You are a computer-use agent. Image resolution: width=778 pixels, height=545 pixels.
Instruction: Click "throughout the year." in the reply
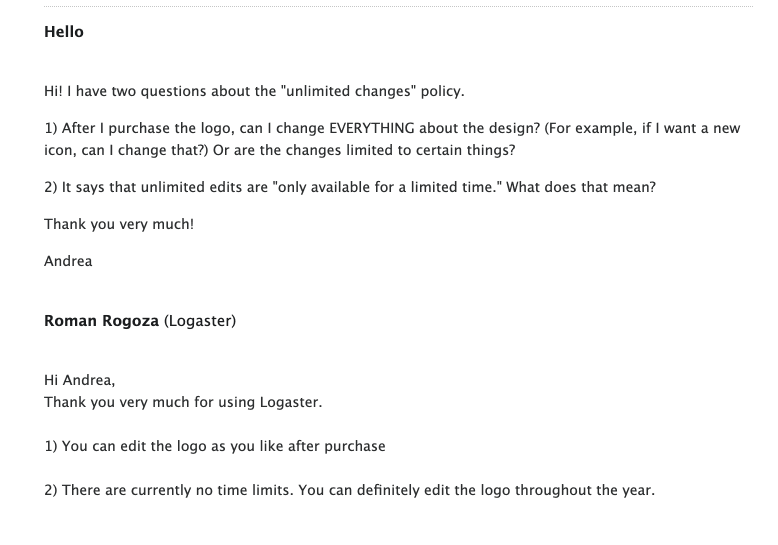pyautogui.click(x=585, y=490)
